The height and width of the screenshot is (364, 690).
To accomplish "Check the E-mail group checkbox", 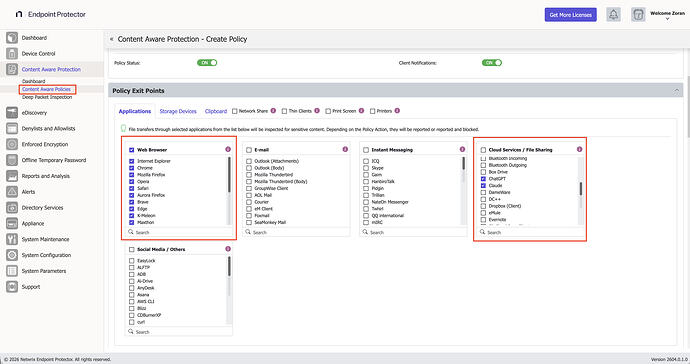I will (249, 150).
